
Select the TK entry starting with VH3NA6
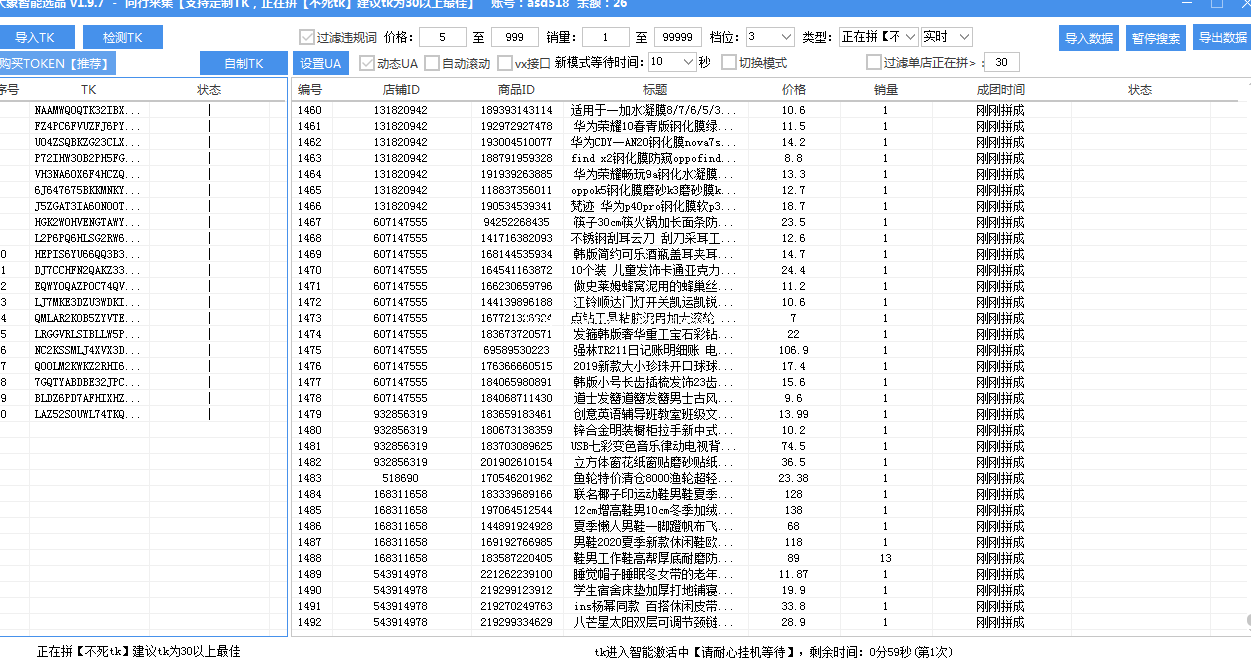coord(88,174)
